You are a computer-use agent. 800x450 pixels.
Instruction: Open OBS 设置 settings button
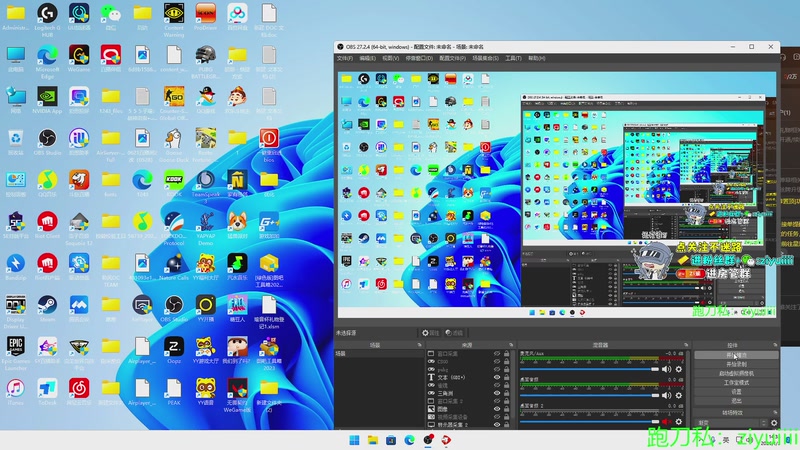point(736,392)
